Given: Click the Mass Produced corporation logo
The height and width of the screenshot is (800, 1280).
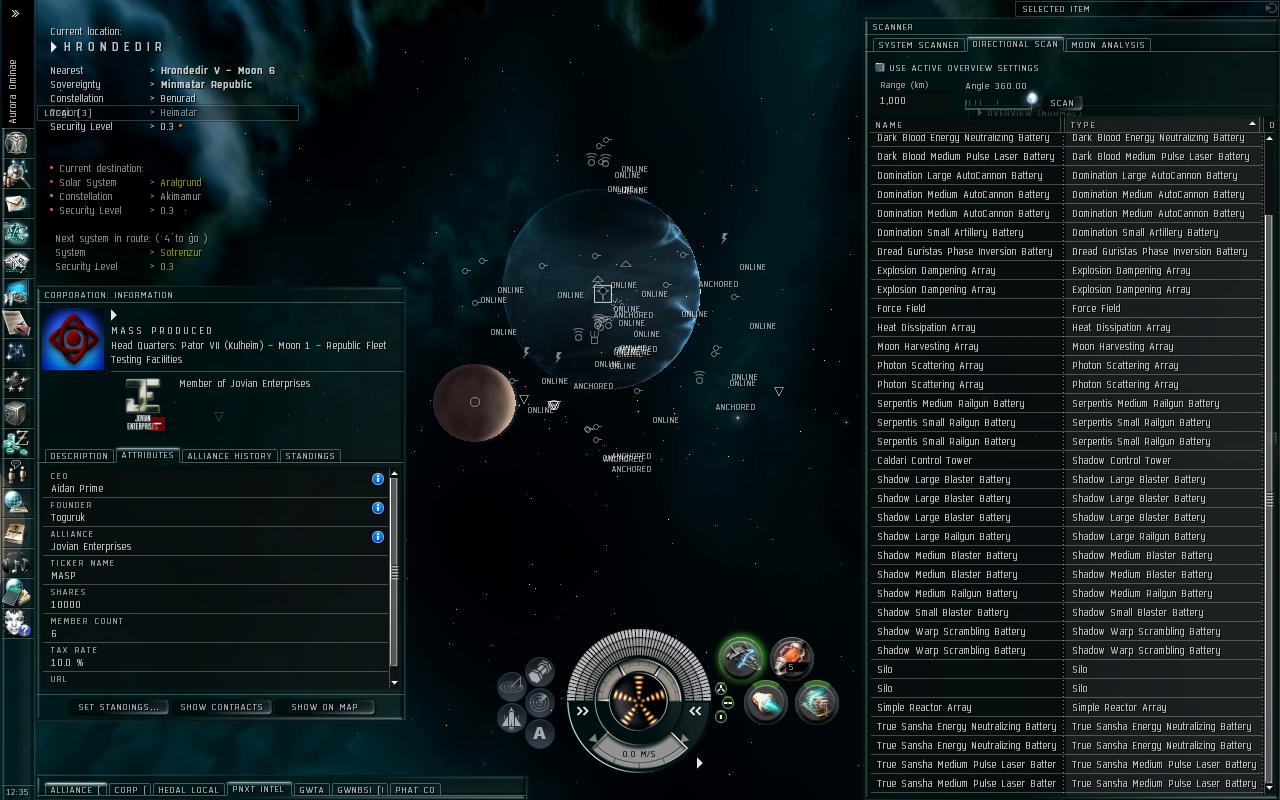Looking at the screenshot, I should tap(73, 339).
